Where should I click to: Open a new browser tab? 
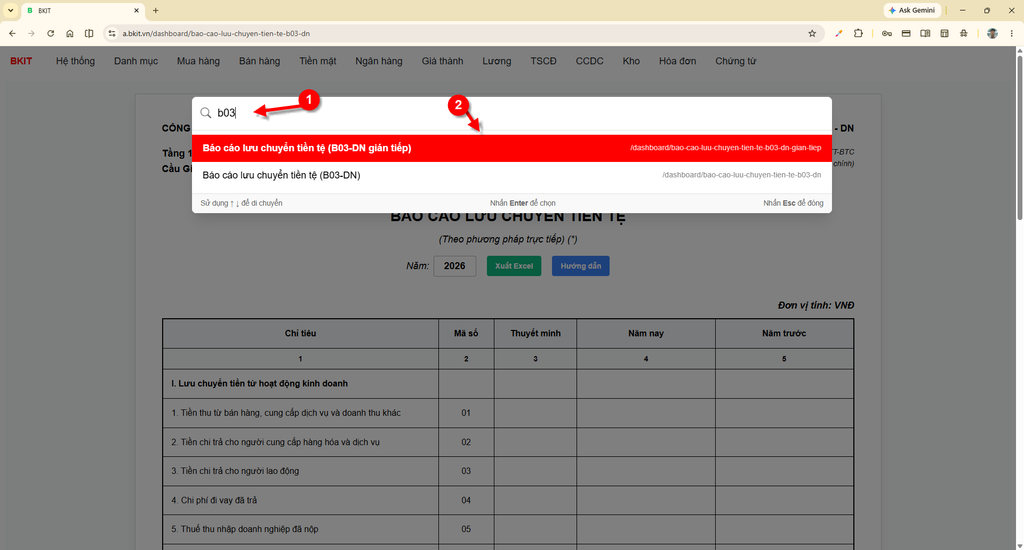point(155,10)
